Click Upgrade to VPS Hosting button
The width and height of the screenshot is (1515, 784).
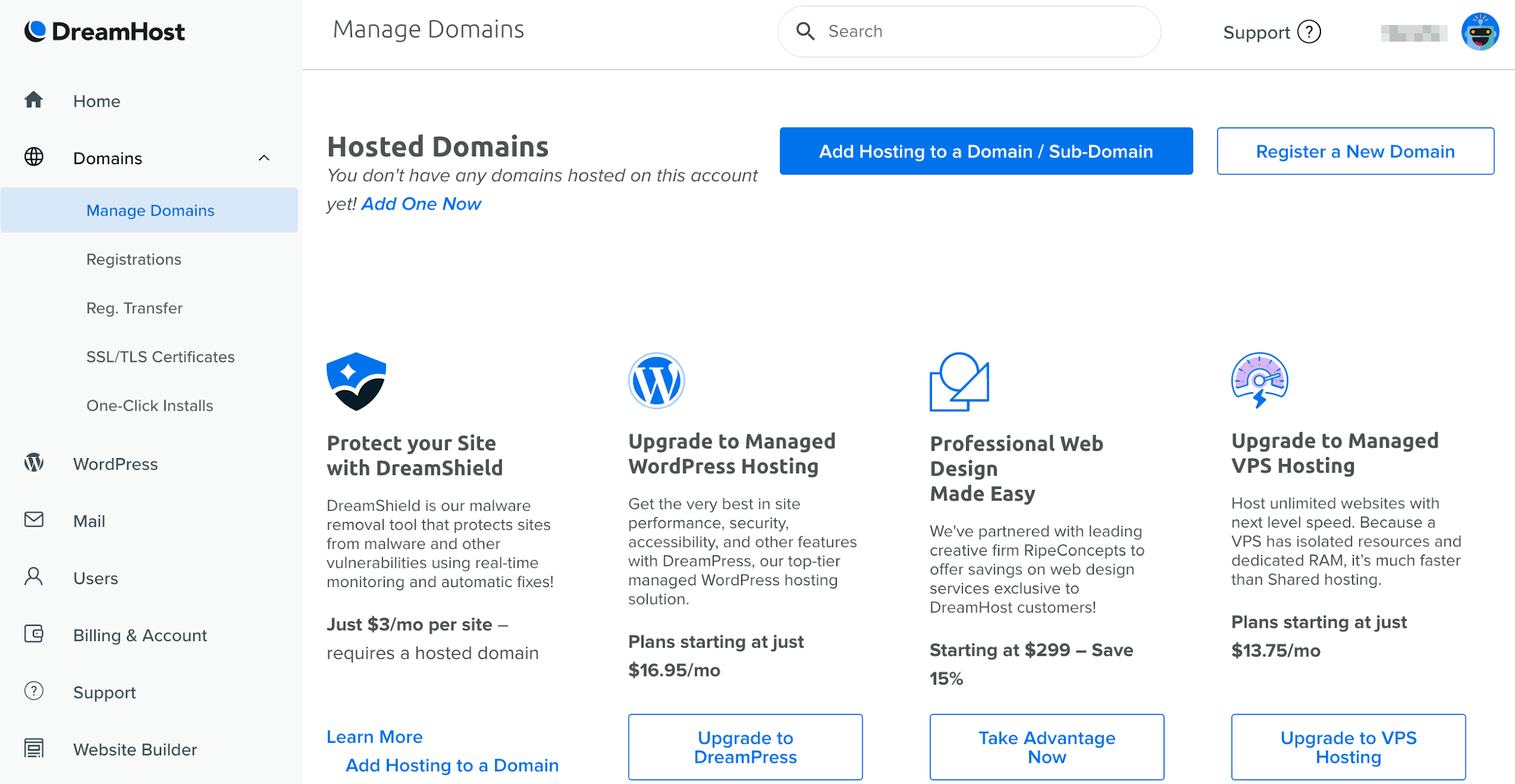(x=1348, y=747)
